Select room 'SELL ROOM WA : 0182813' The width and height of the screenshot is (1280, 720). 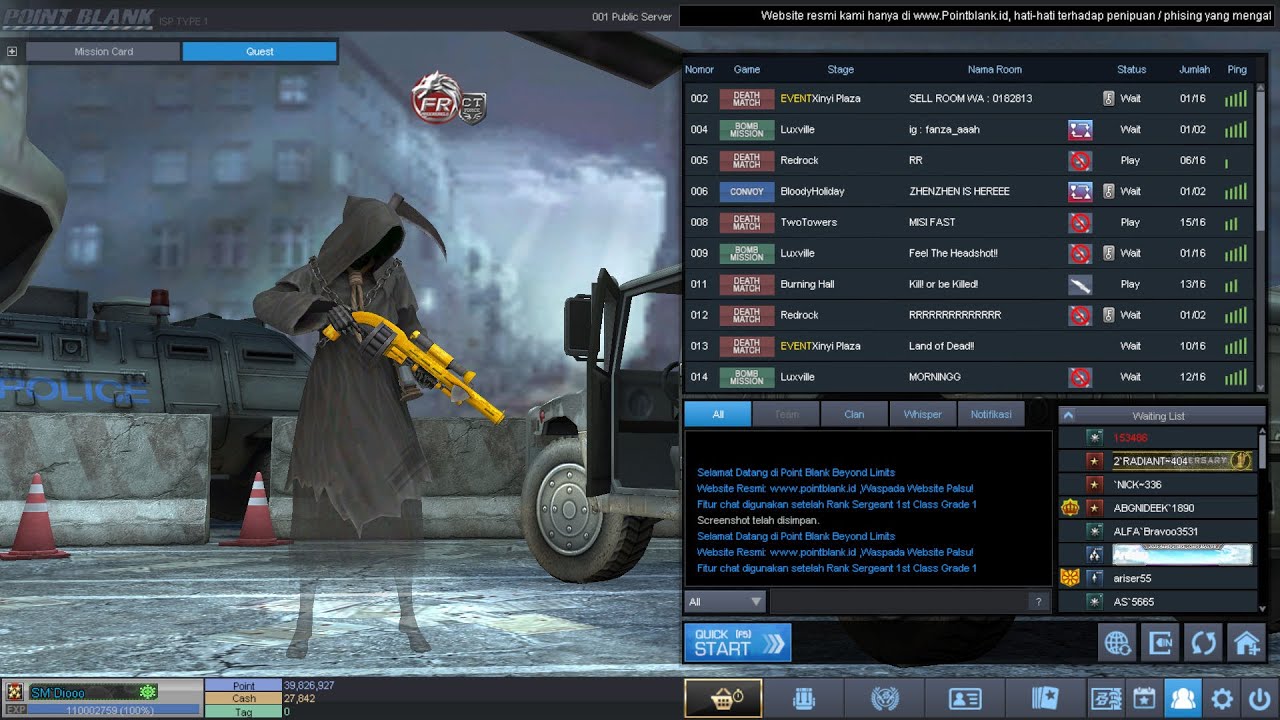point(968,99)
